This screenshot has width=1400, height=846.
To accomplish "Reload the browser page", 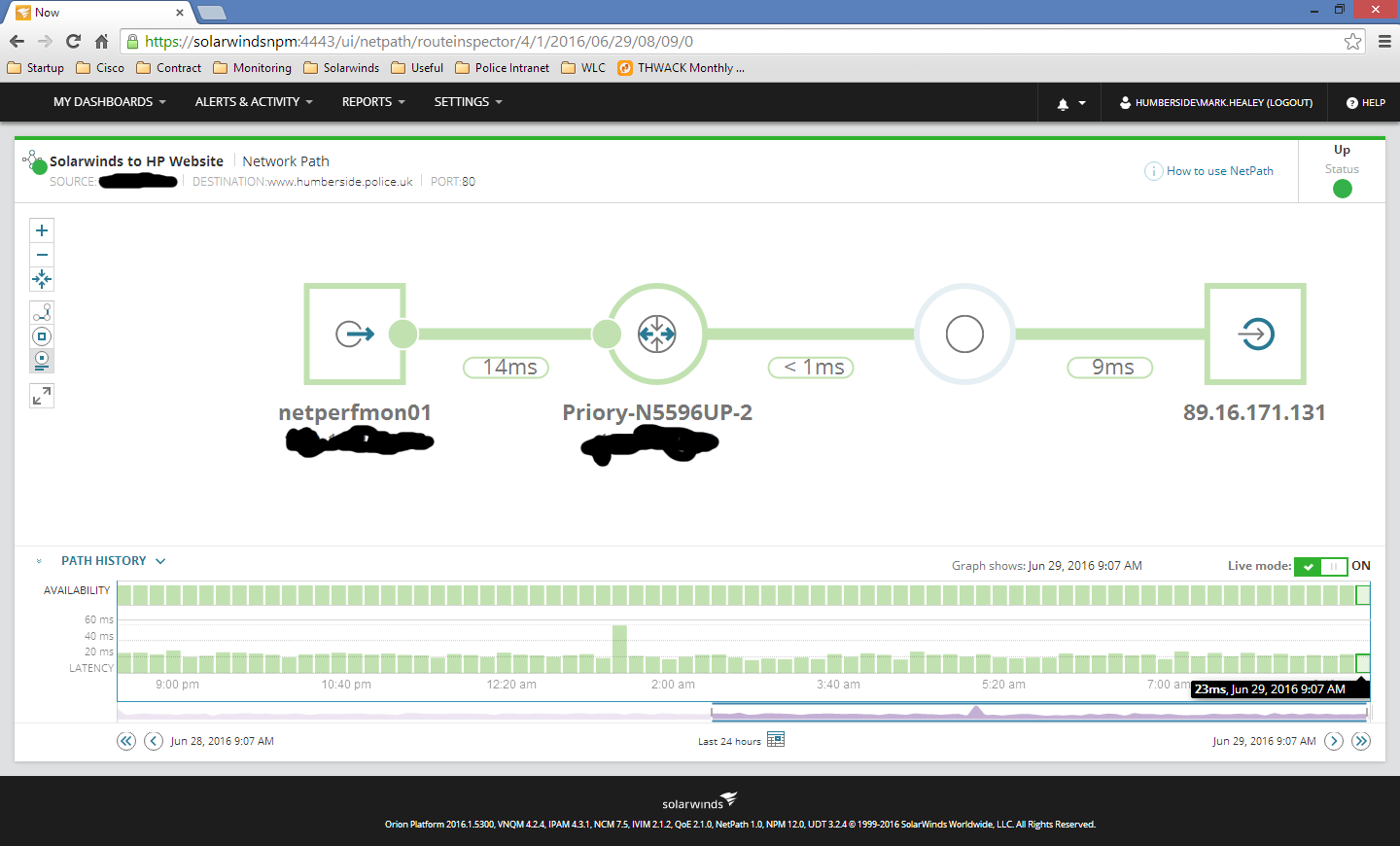I will (x=73, y=41).
